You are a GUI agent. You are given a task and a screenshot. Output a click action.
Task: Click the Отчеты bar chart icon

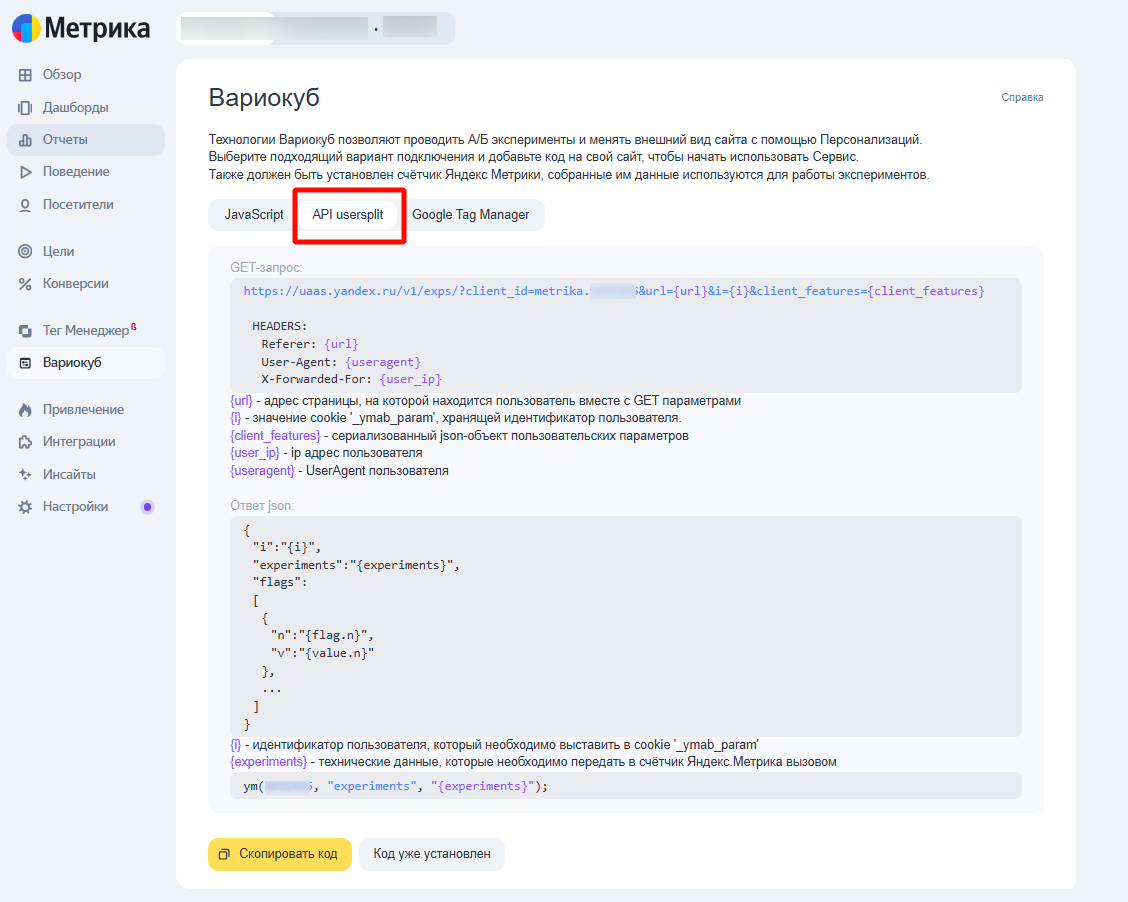click(25, 140)
